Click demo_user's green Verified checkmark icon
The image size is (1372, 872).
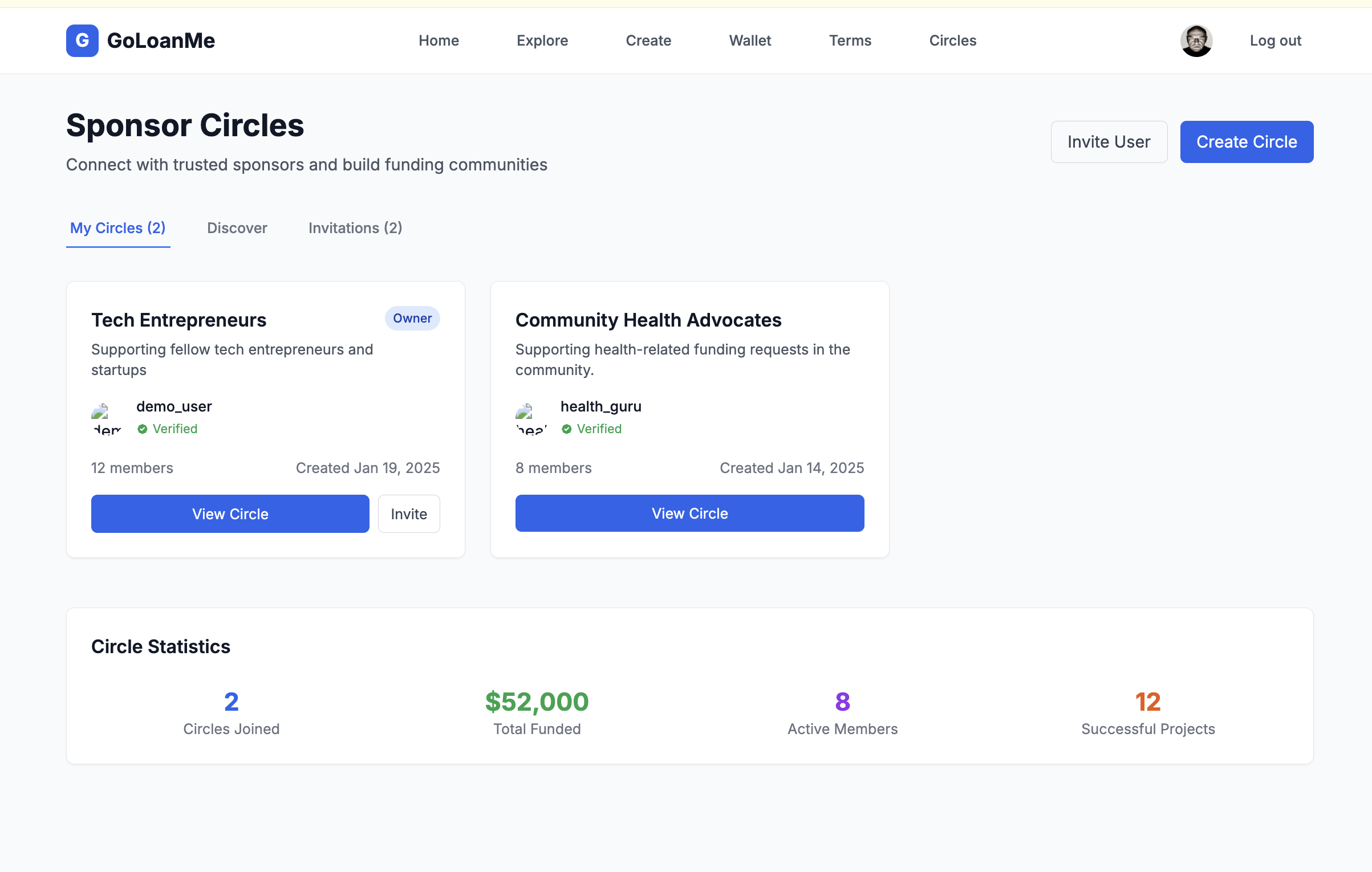(143, 429)
